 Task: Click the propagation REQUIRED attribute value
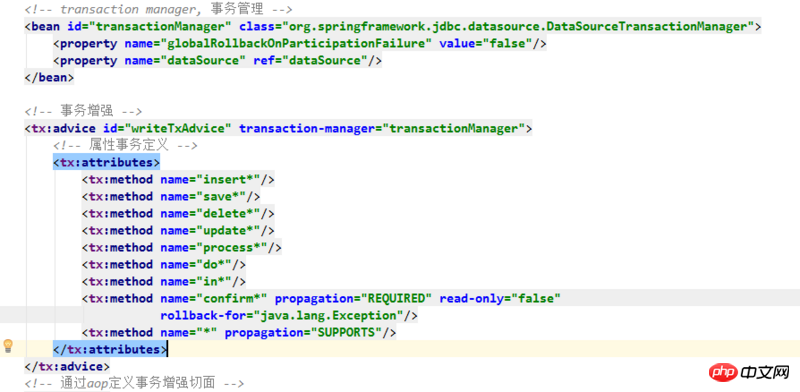[x=396, y=299]
